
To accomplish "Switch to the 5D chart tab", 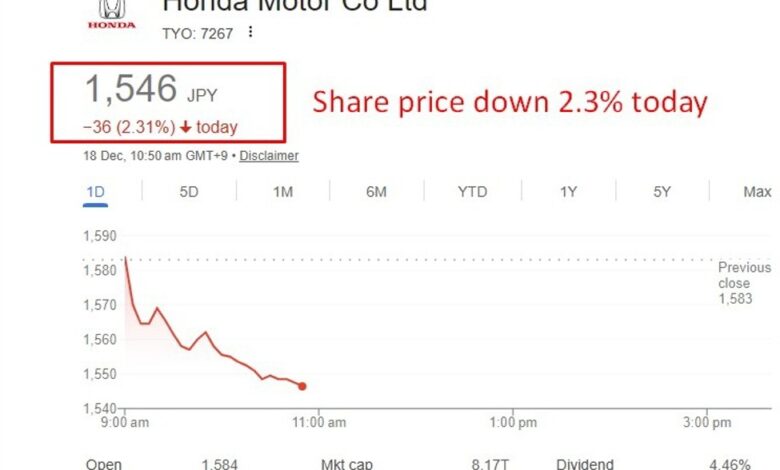I will pos(189,192).
